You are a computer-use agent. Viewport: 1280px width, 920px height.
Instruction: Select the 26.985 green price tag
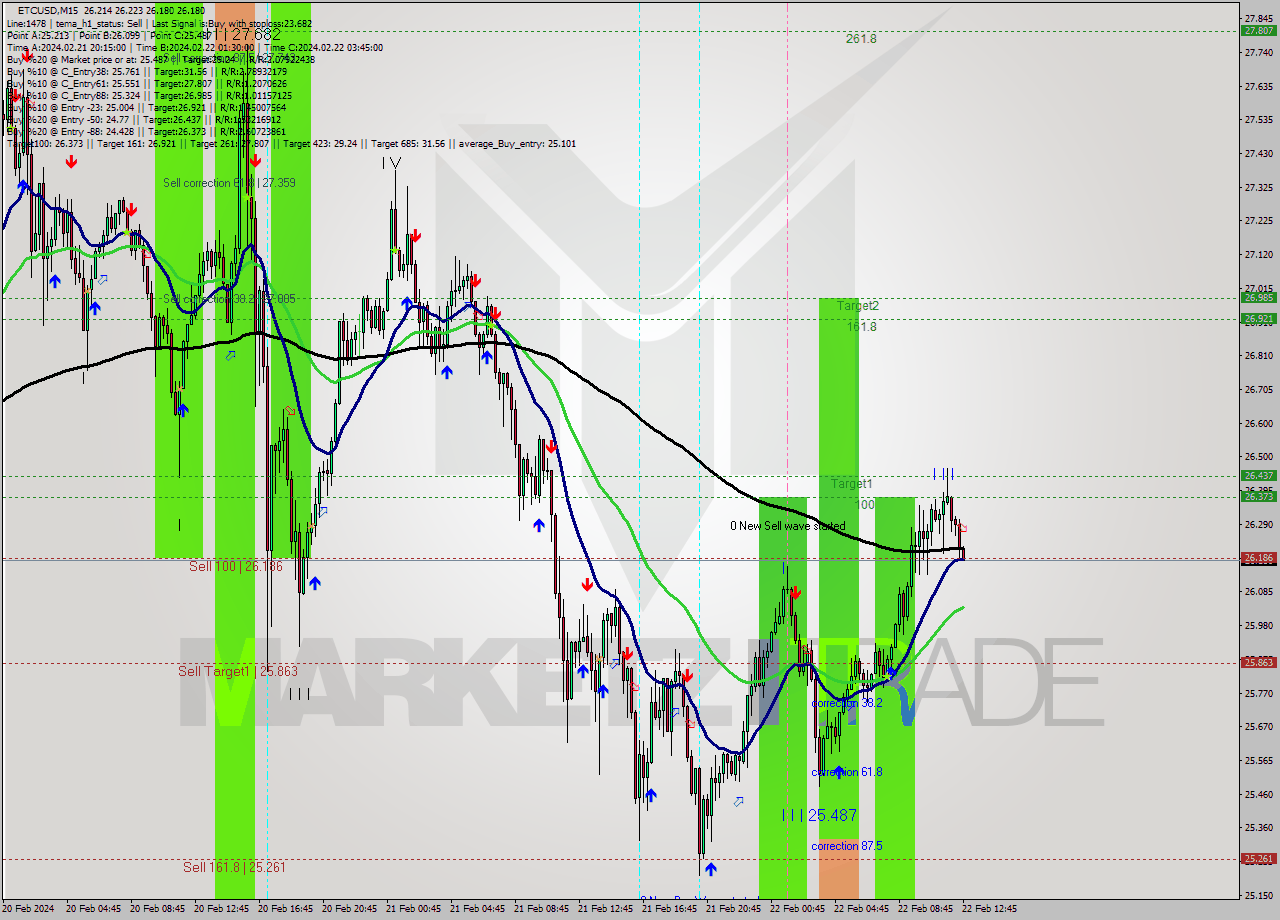(x=1259, y=297)
